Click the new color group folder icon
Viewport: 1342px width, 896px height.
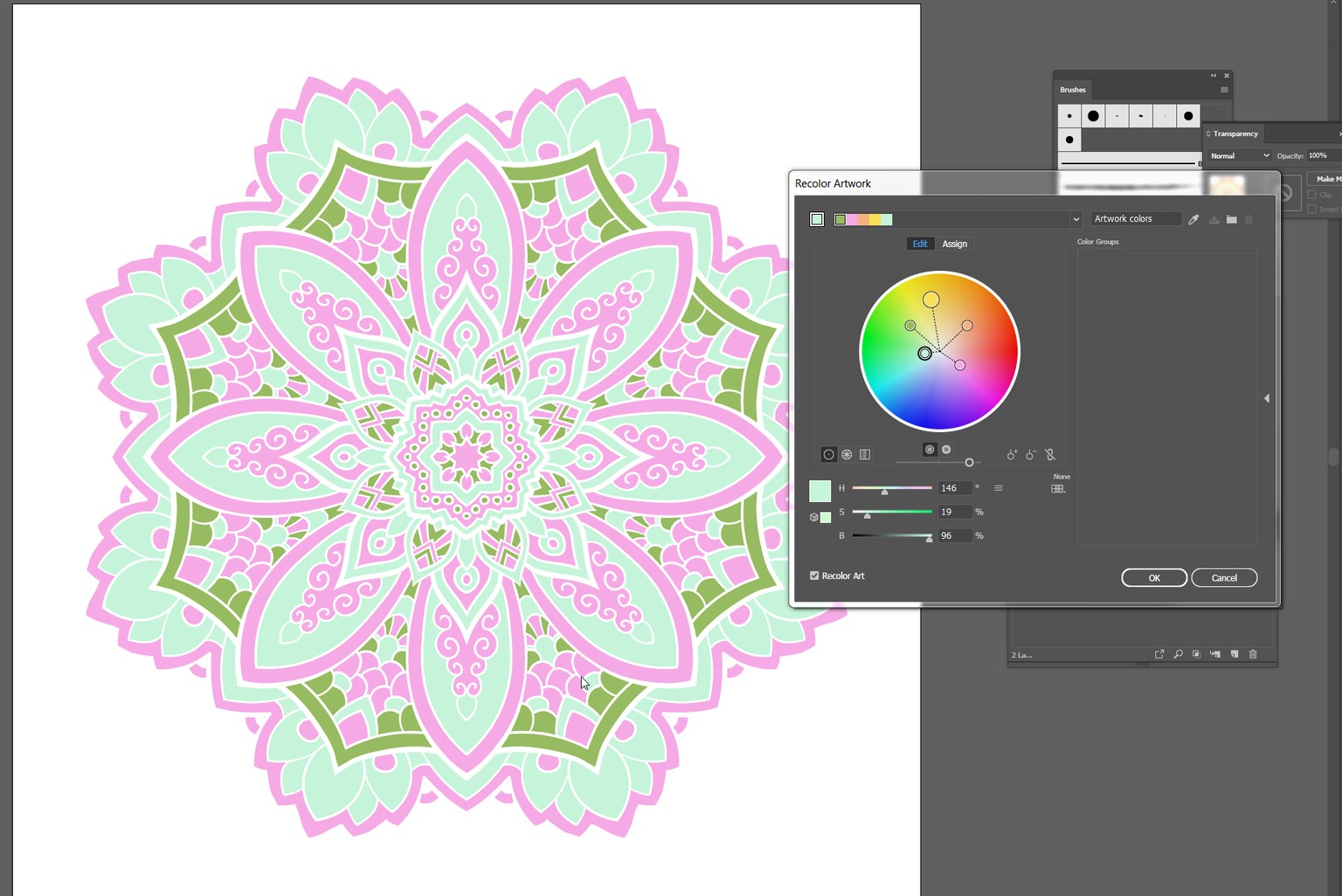(1231, 219)
